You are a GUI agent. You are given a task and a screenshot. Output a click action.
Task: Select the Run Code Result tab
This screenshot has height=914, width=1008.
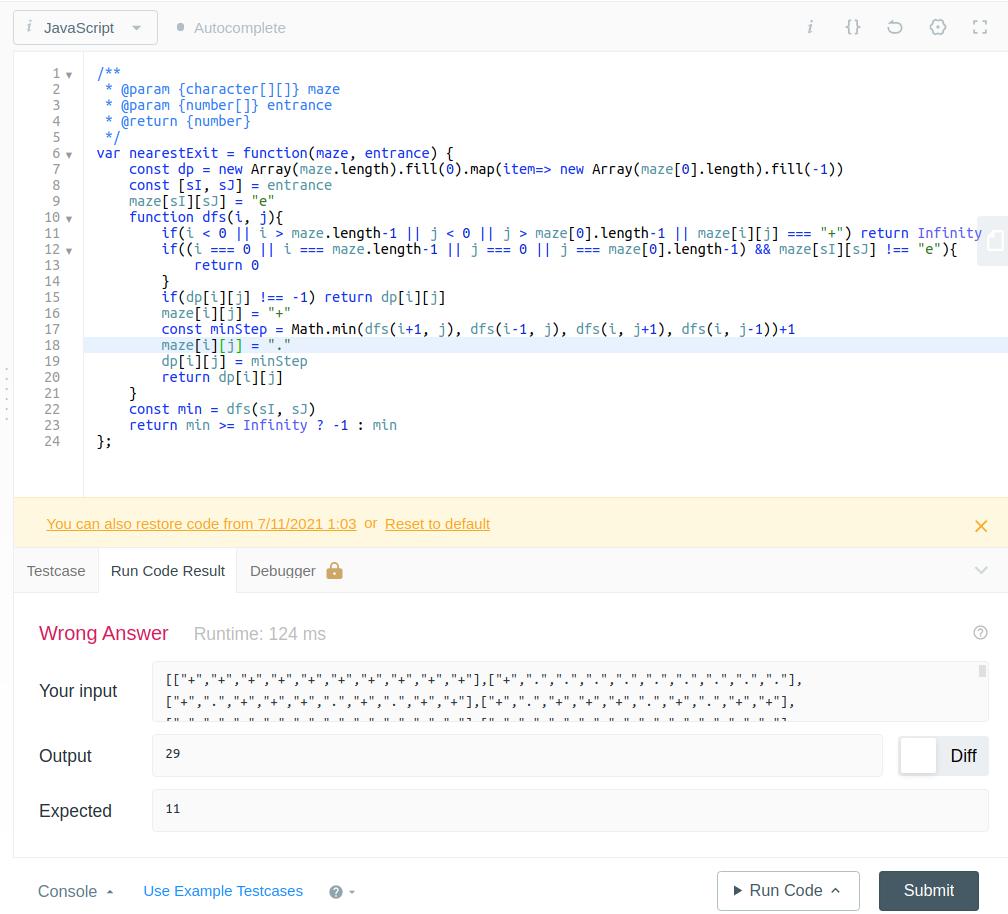168,571
